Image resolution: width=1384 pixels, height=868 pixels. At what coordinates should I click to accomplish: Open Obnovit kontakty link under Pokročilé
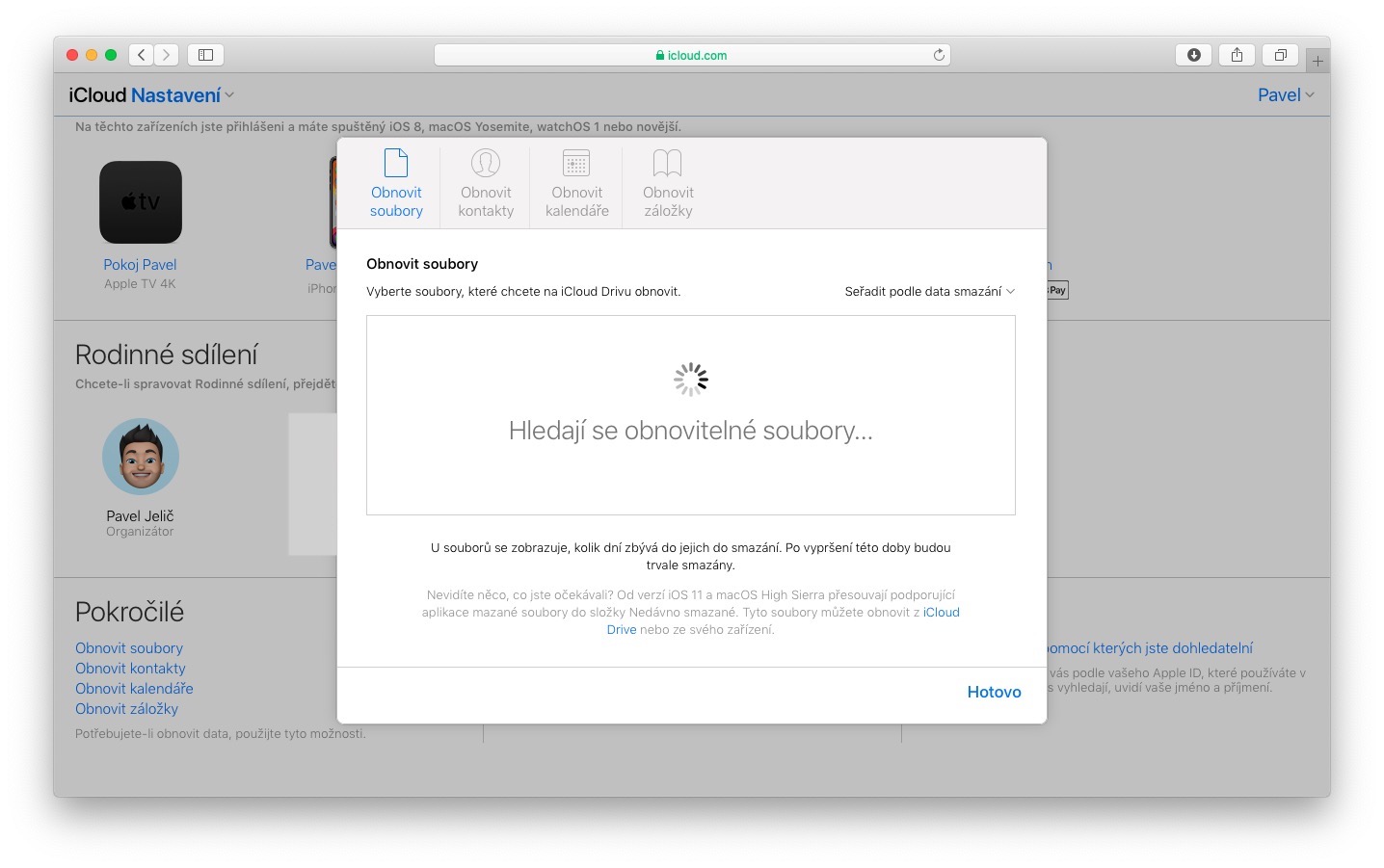pos(130,668)
